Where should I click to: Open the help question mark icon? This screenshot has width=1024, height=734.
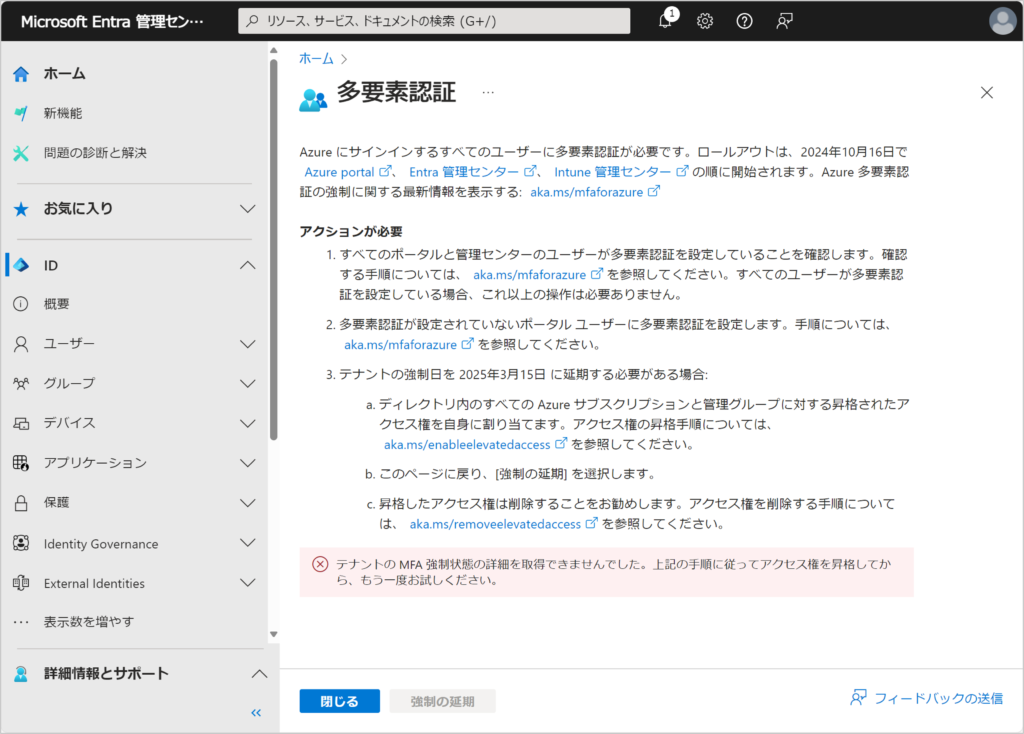[744, 21]
